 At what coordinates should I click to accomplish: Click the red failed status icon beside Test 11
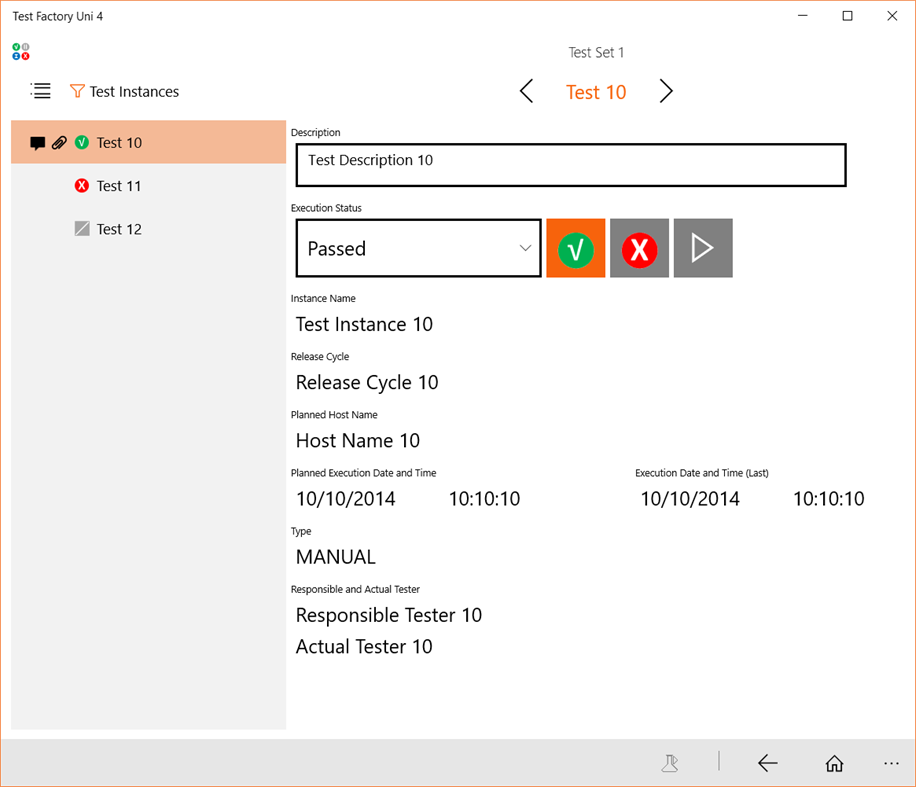point(83,186)
